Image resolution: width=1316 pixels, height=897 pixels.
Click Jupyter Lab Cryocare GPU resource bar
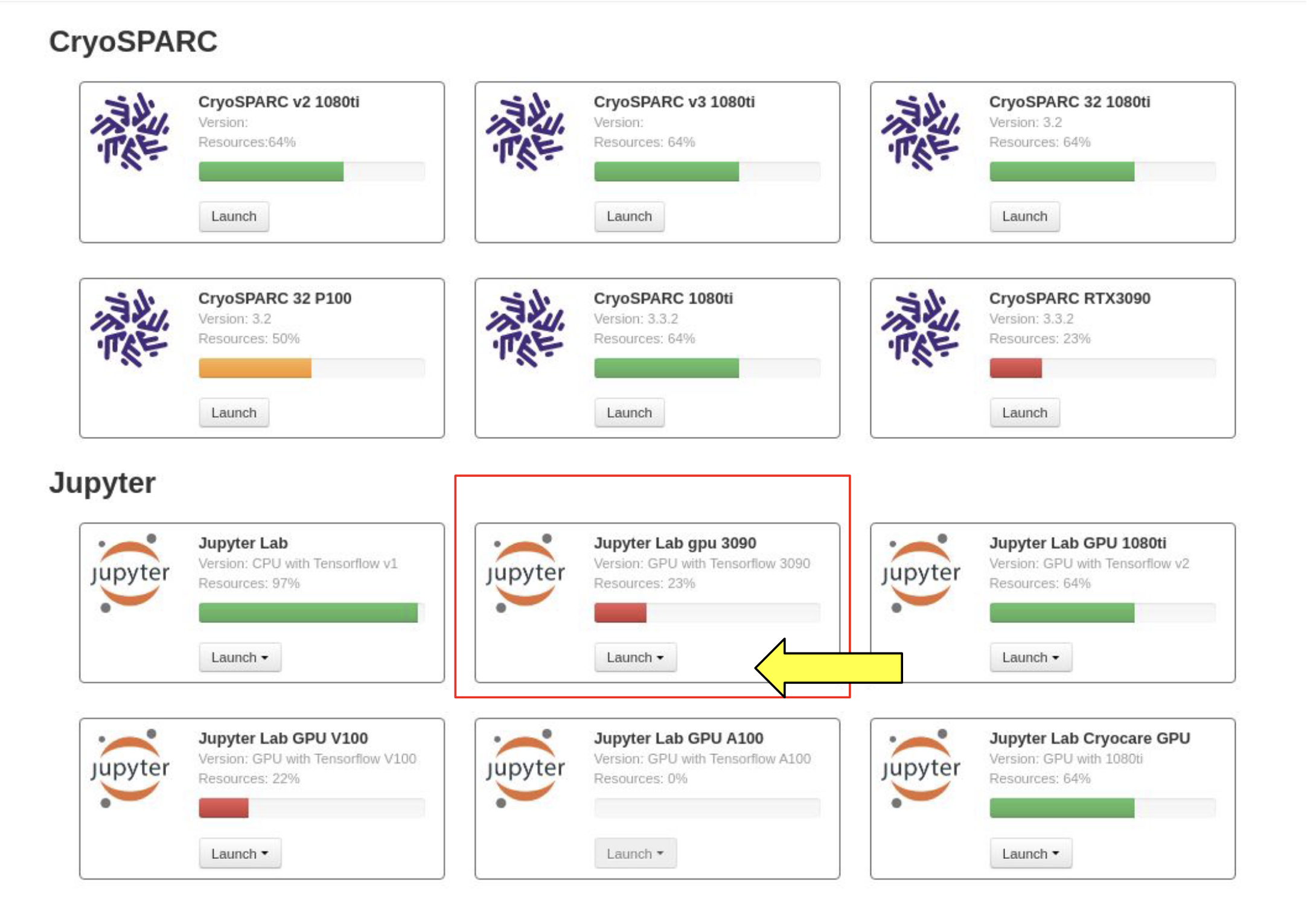click(x=1103, y=808)
